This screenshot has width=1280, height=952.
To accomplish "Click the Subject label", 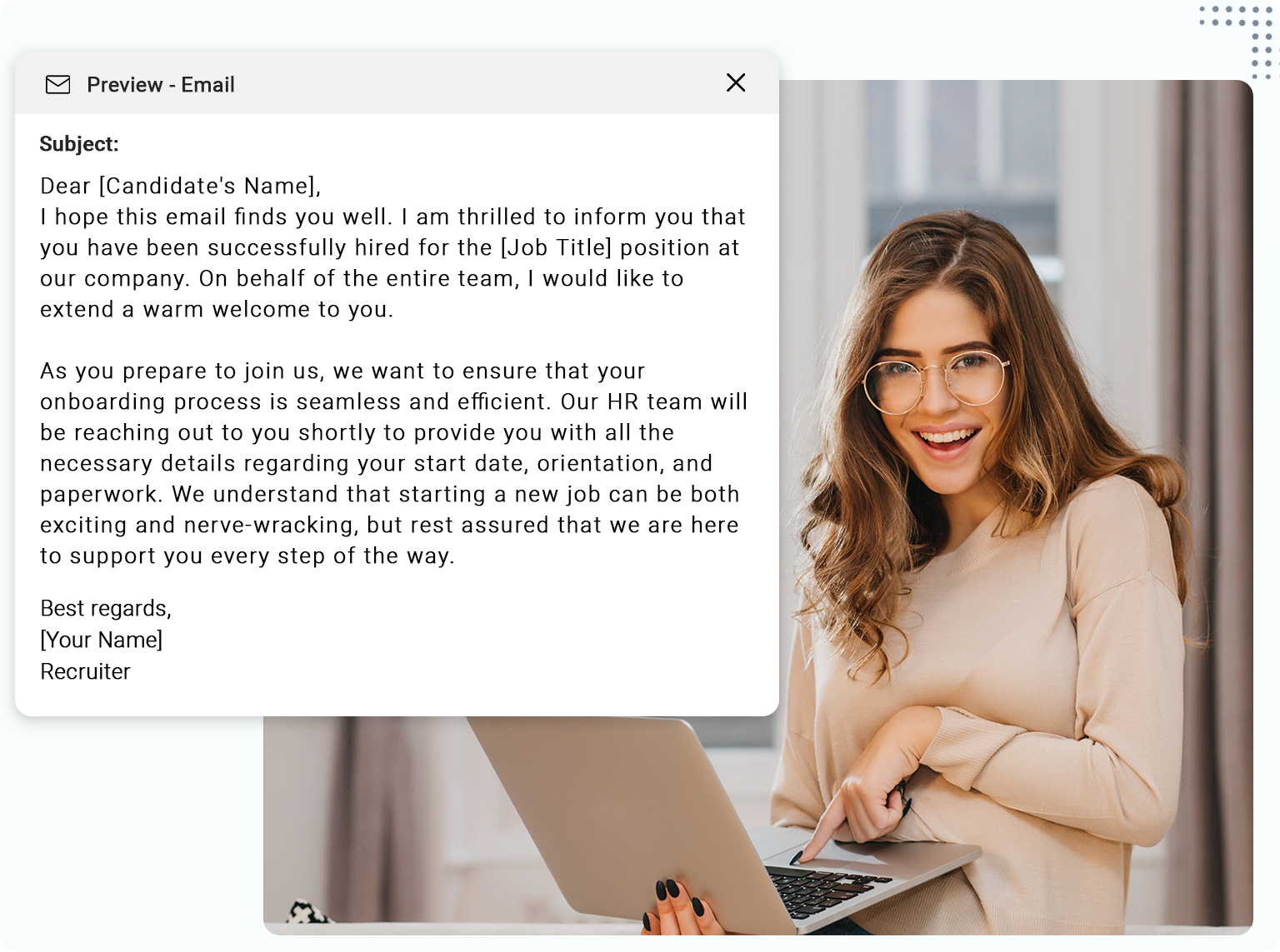I will 79,143.
